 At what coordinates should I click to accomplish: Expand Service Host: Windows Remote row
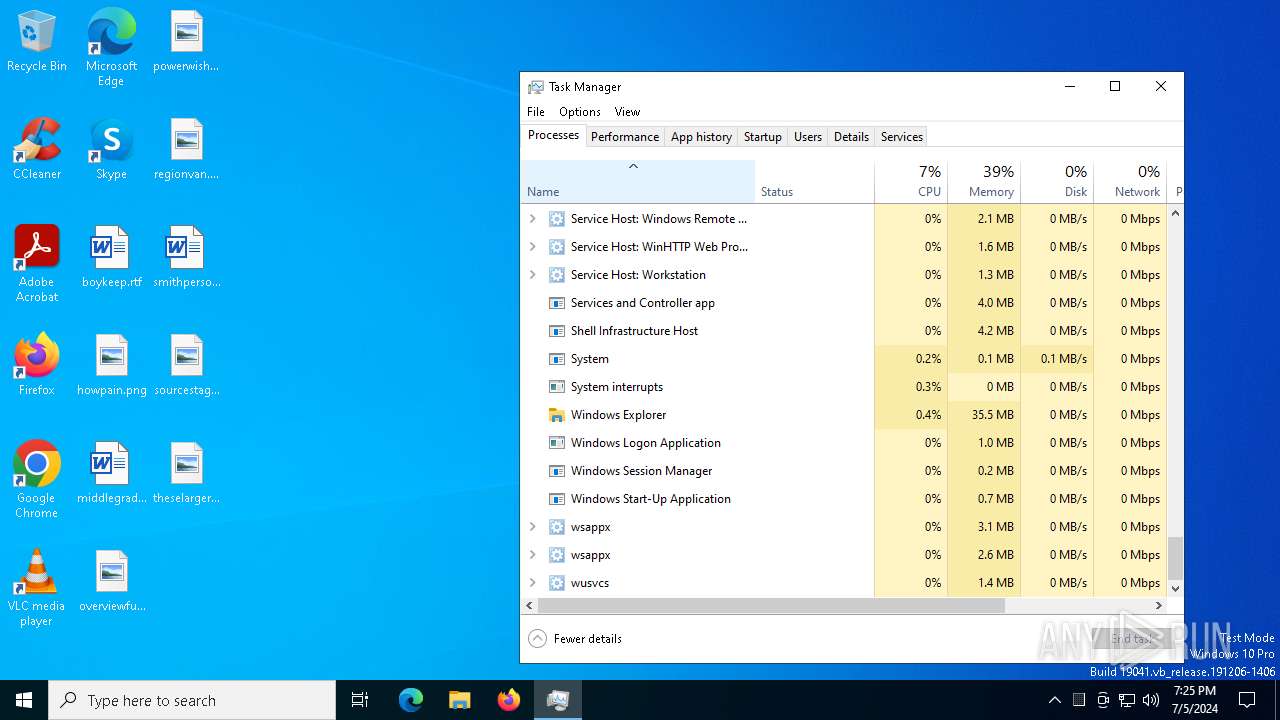pos(532,219)
